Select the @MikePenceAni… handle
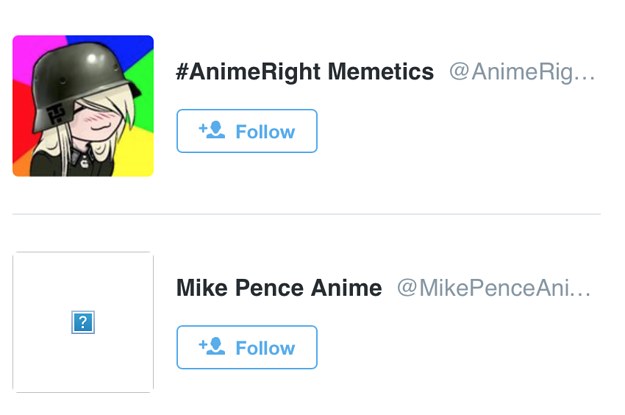The width and height of the screenshot is (625, 415). [494, 288]
